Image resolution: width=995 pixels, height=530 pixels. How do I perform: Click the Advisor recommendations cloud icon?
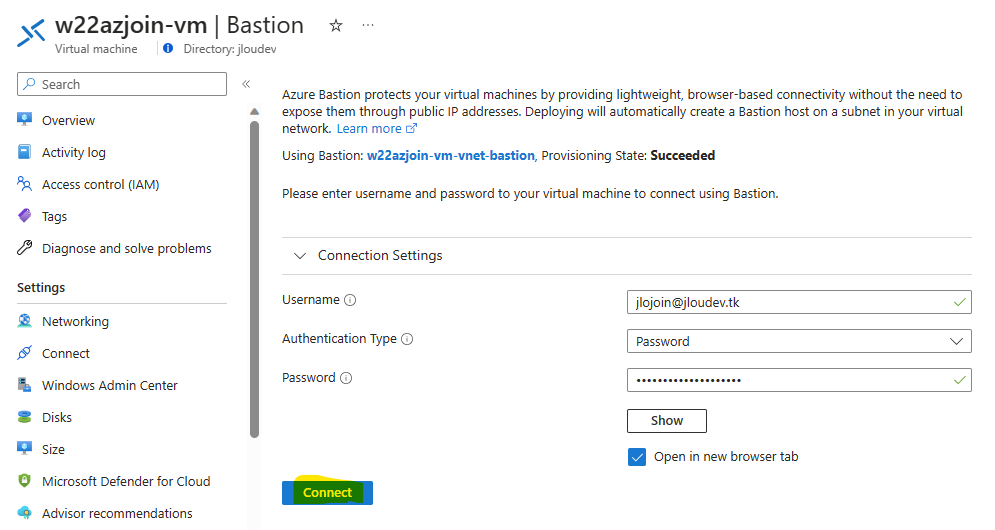pyautogui.click(x=25, y=513)
